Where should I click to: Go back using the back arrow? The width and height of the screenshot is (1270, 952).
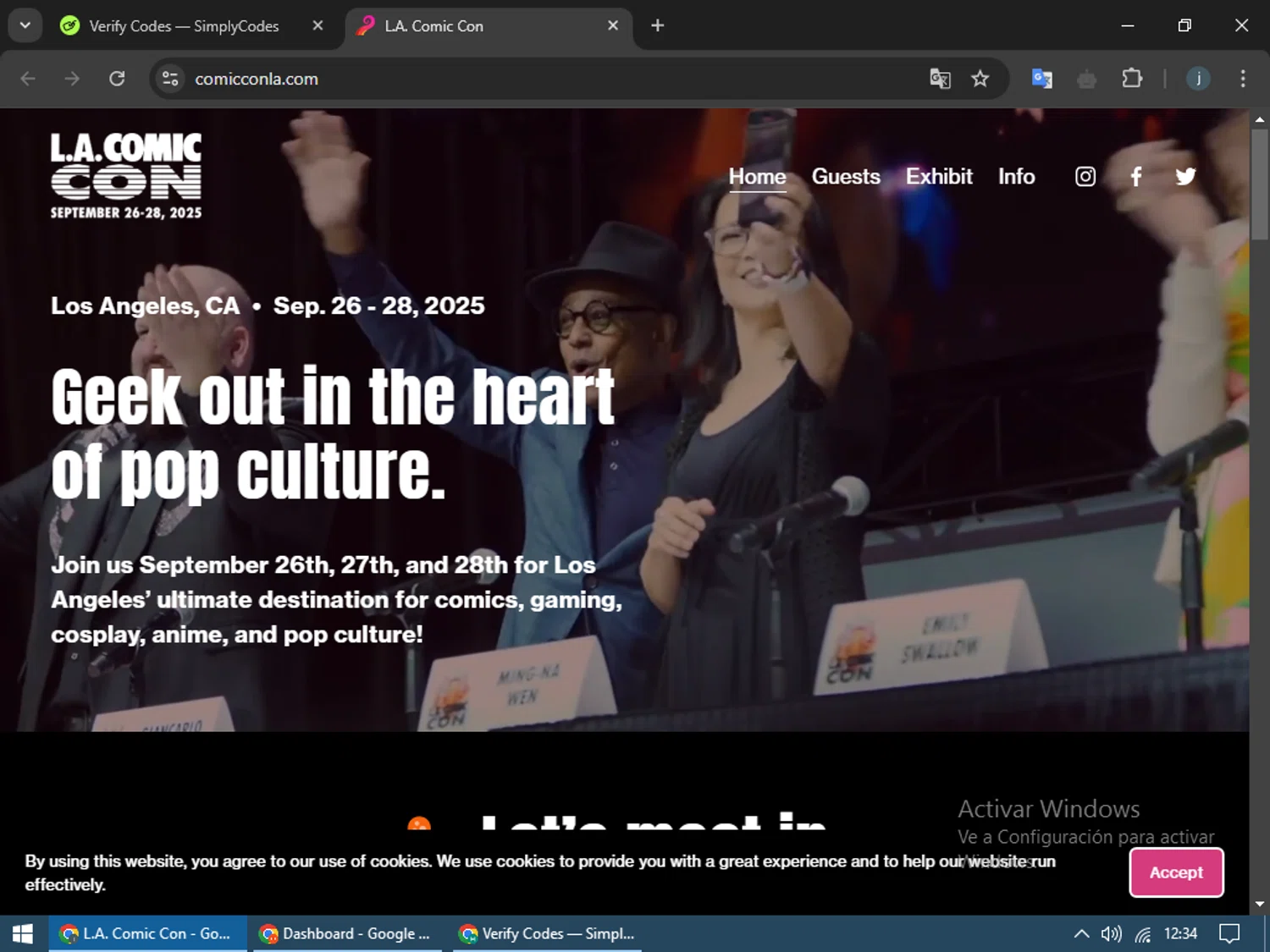[28, 79]
